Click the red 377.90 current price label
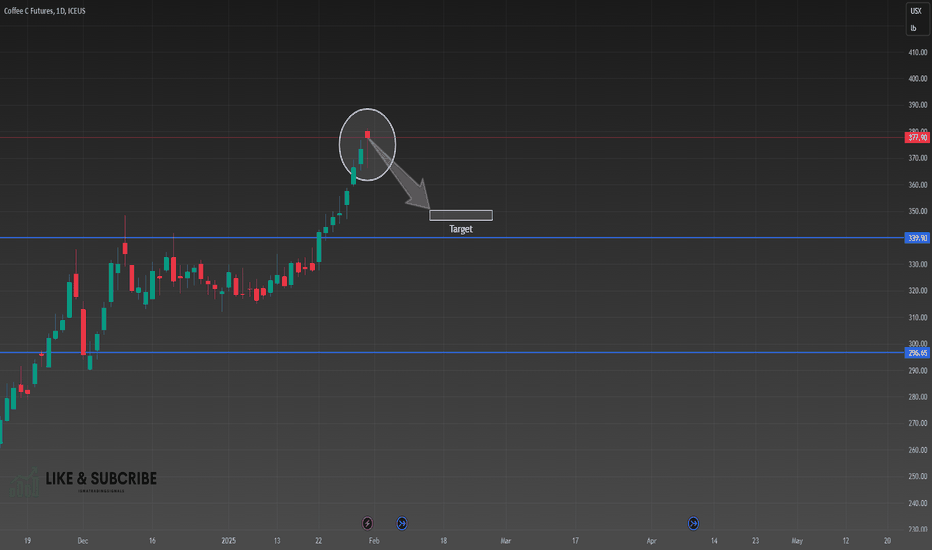This screenshot has height=550, width=932. 917,137
